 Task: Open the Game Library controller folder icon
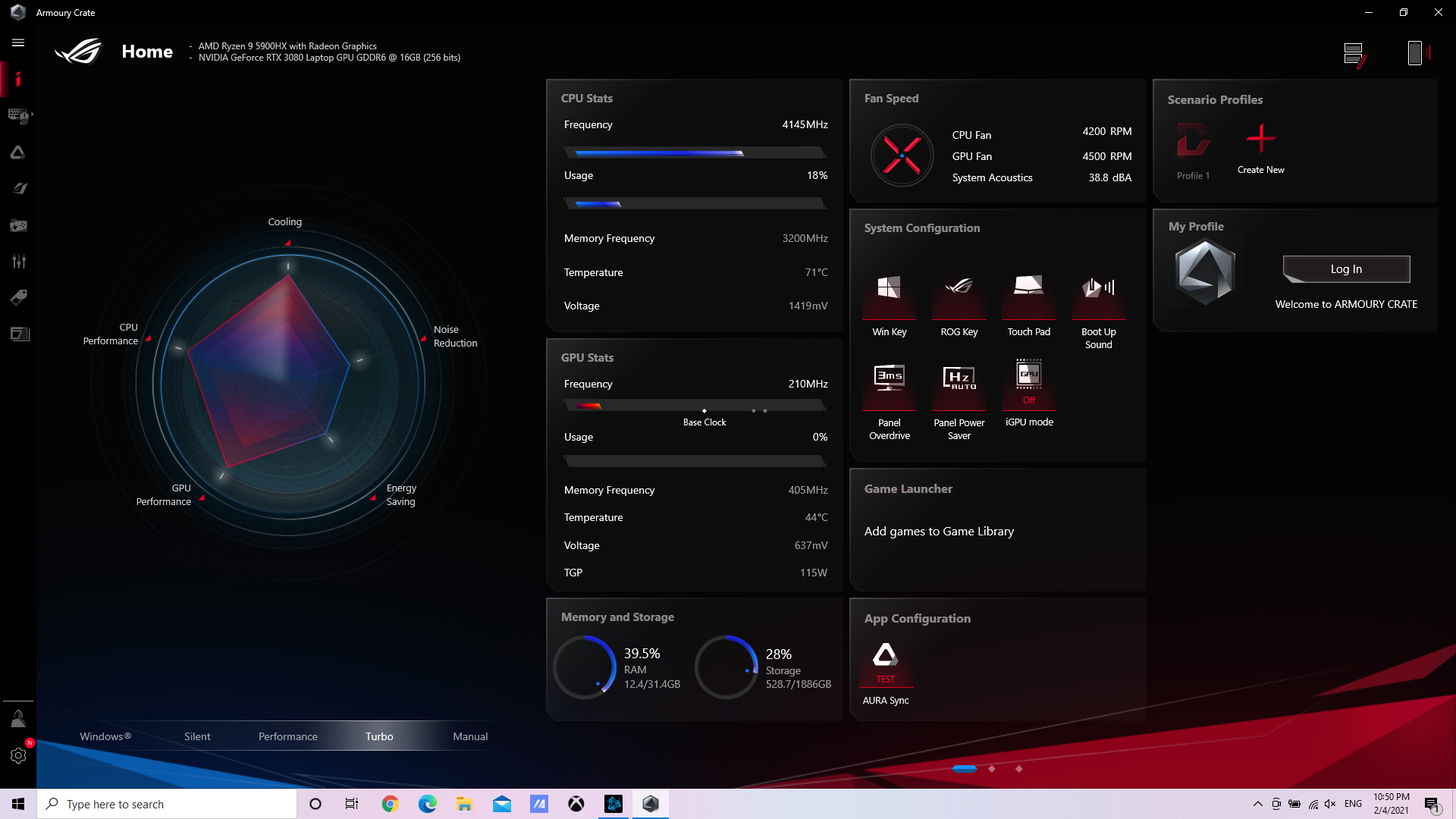[18, 225]
